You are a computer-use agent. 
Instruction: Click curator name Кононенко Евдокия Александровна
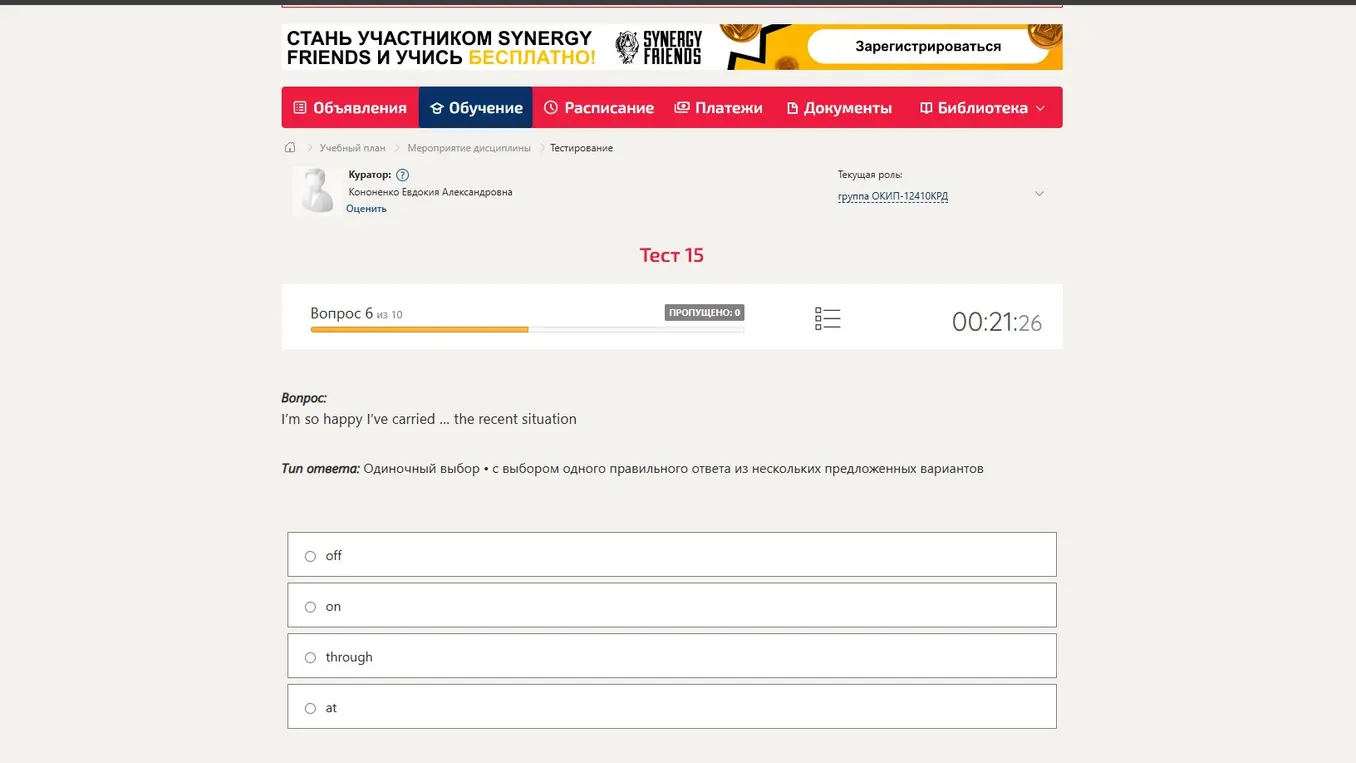430,192
